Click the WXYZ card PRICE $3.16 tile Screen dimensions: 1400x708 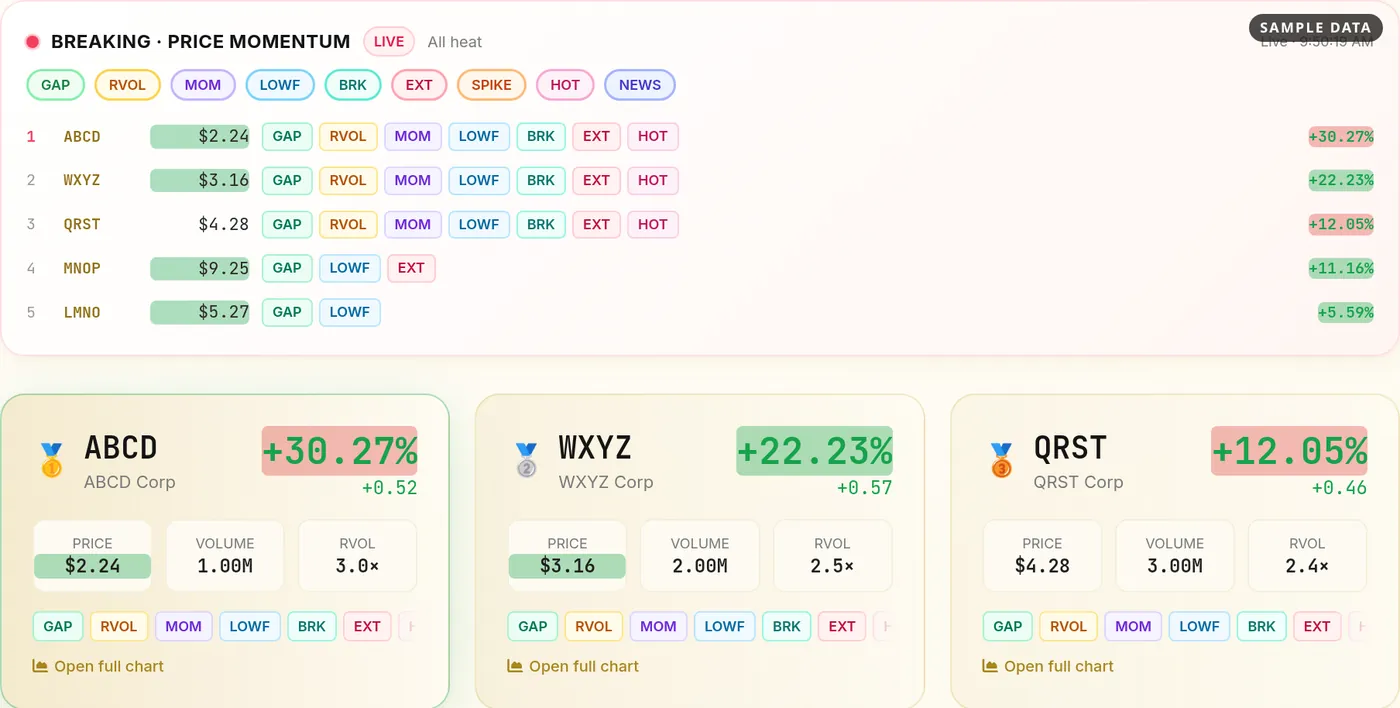pos(567,556)
